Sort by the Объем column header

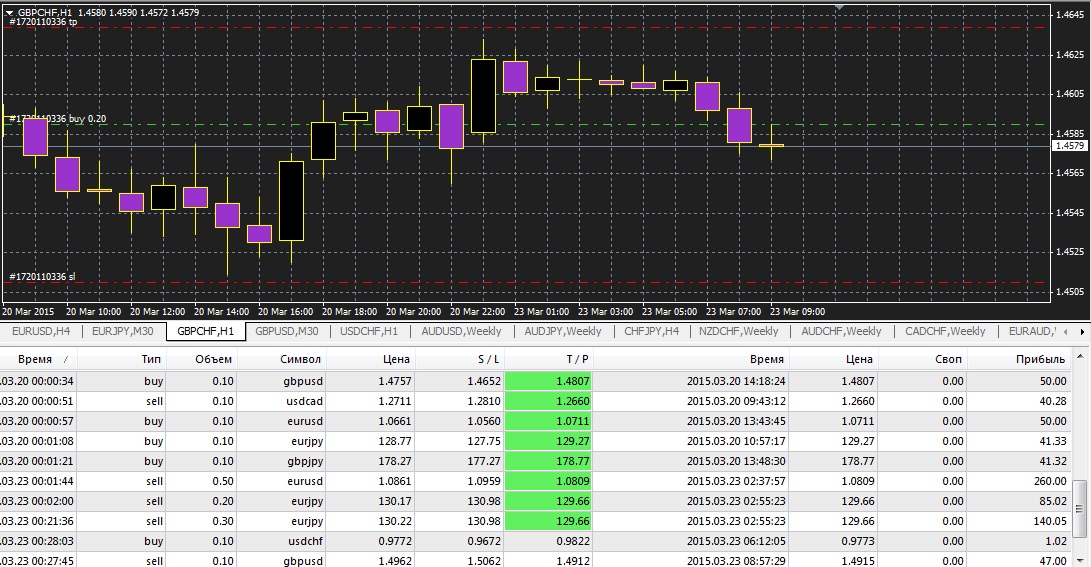pyautogui.click(x=201, y=359)
